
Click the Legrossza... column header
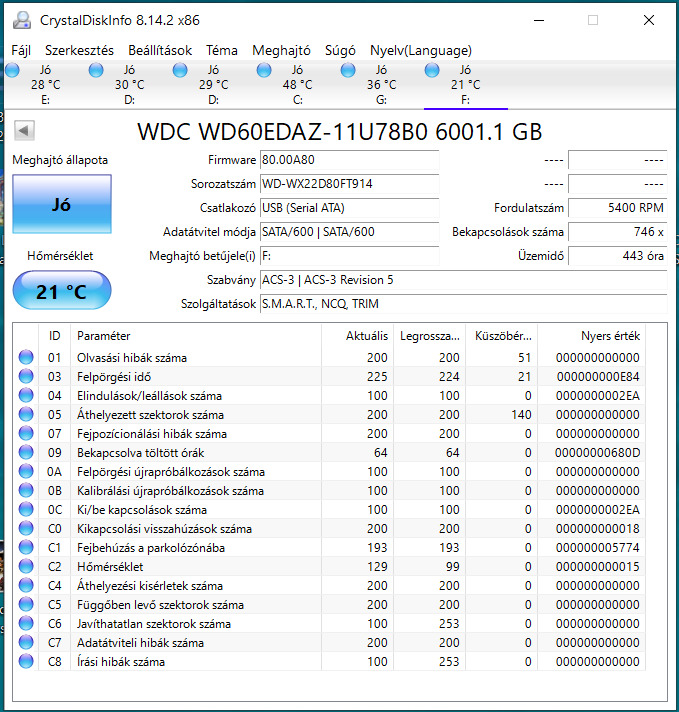tap(429, 336)
